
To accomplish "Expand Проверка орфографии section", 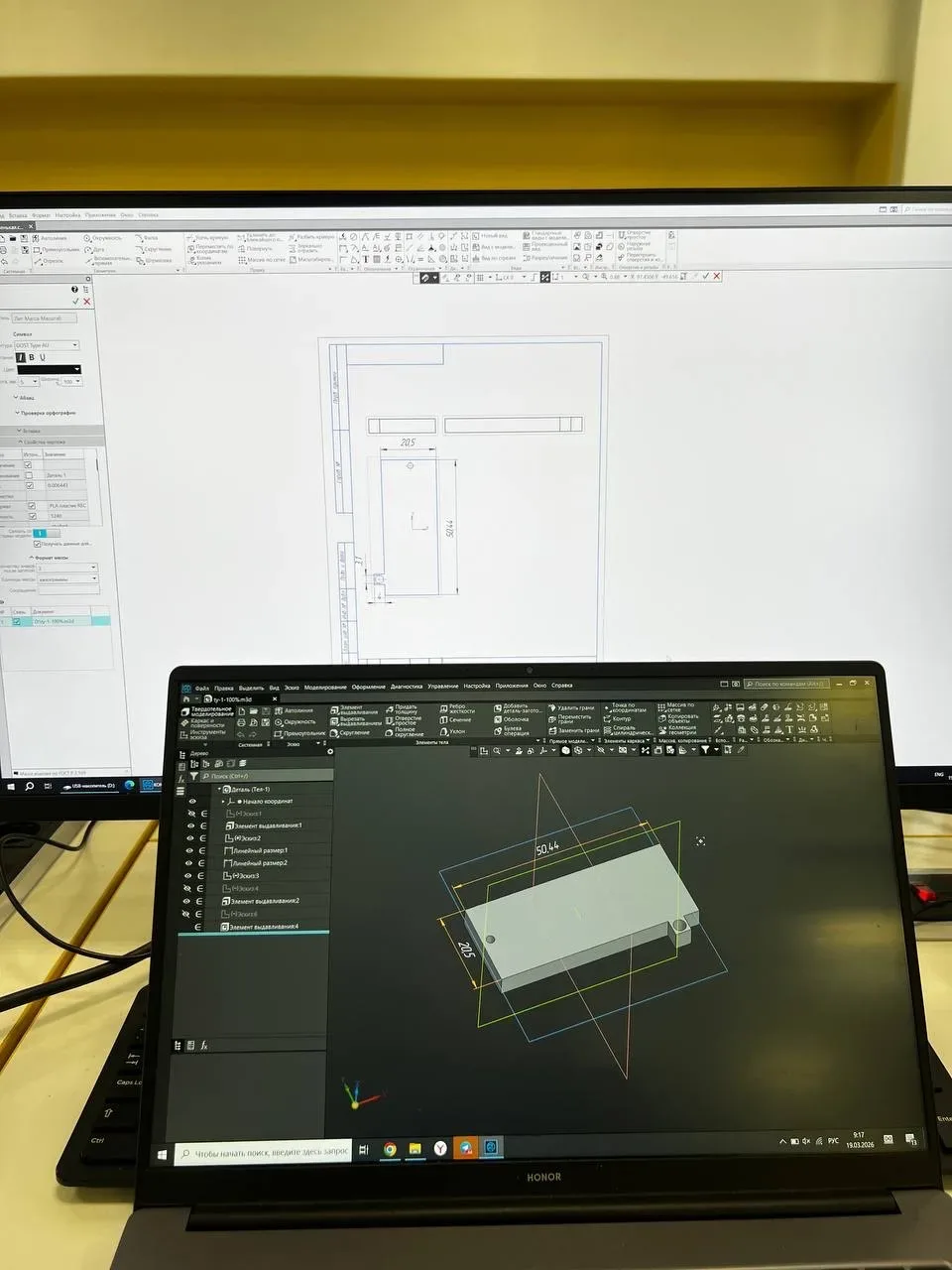I will coord(46,413).
